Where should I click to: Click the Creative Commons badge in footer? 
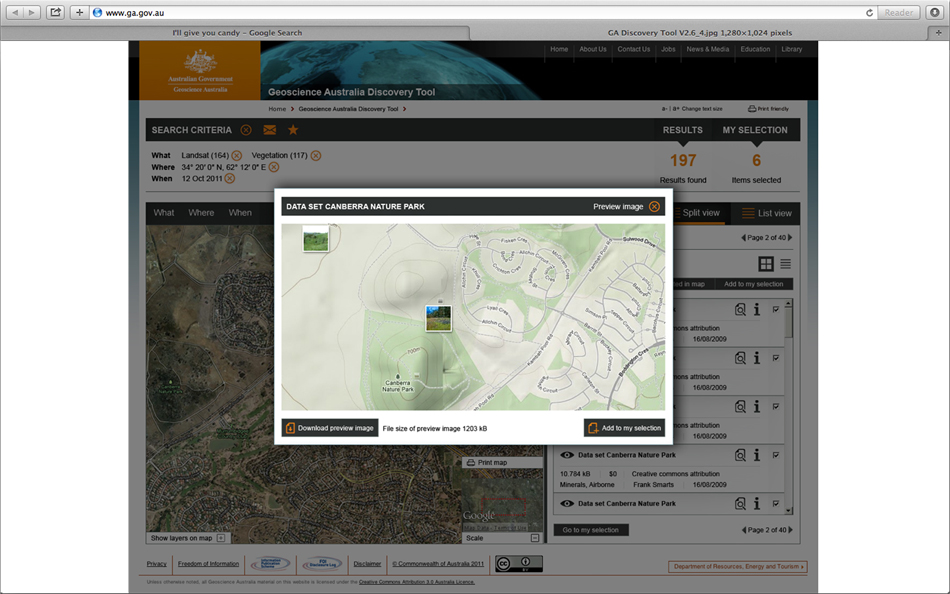point(519,564)
